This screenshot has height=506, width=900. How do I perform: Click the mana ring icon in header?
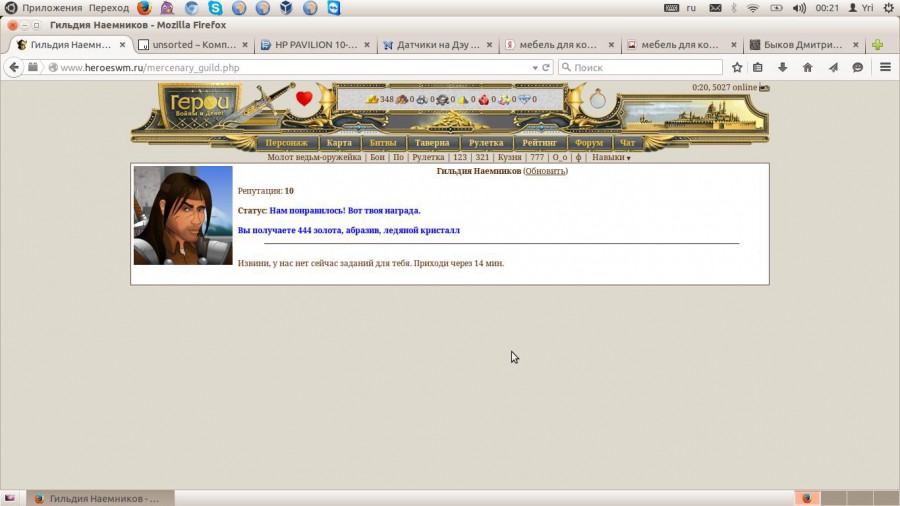point(597,100)
